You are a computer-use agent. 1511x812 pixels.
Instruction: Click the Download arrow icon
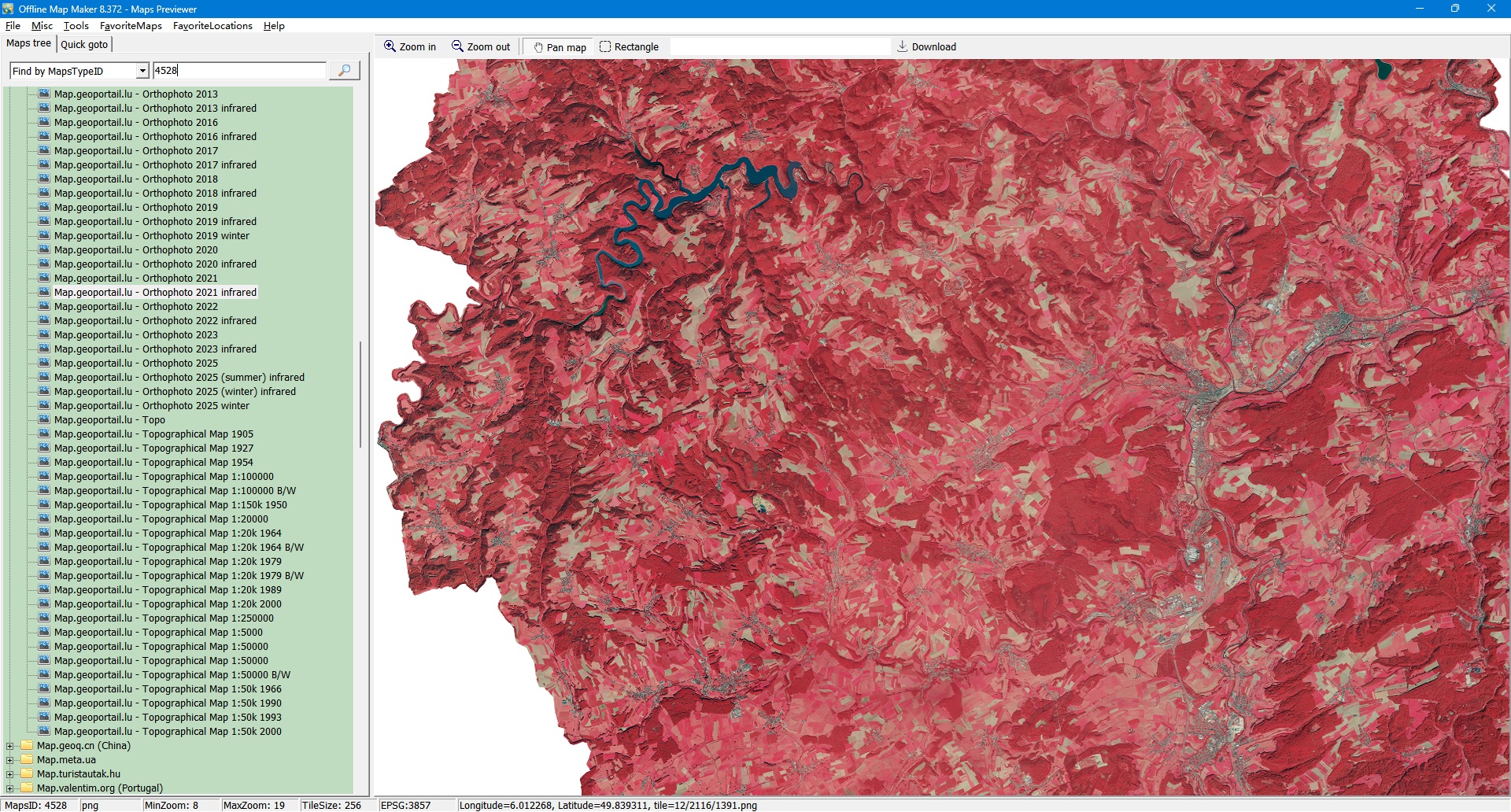[x=902, y=46]
